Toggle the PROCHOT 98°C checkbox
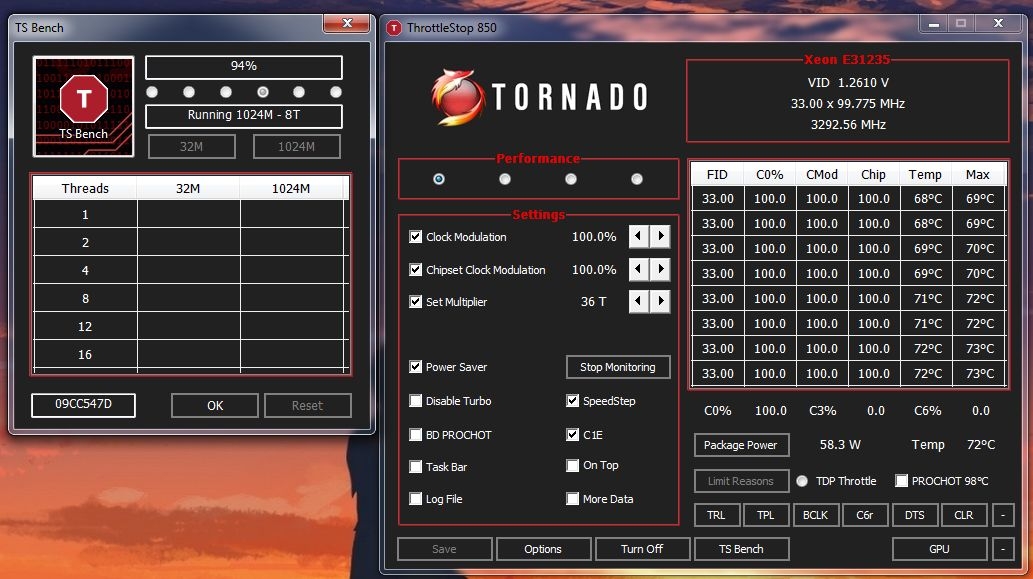1033x579 pixels. pyautogui.click(x=901, y=481)
